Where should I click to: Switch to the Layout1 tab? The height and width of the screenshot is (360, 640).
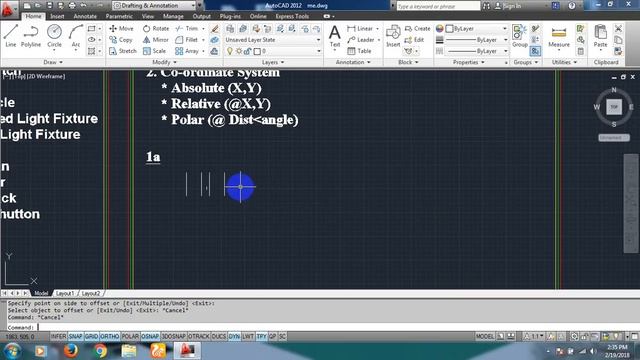point(65,293)
